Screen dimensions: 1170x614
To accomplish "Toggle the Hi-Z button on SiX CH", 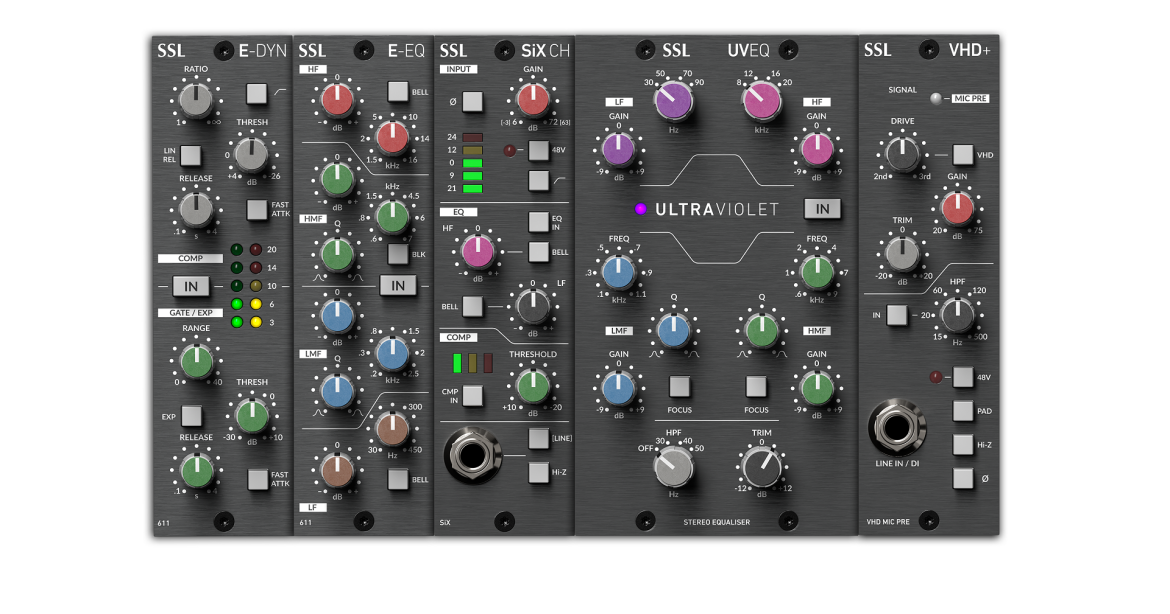I will [538, 472].
